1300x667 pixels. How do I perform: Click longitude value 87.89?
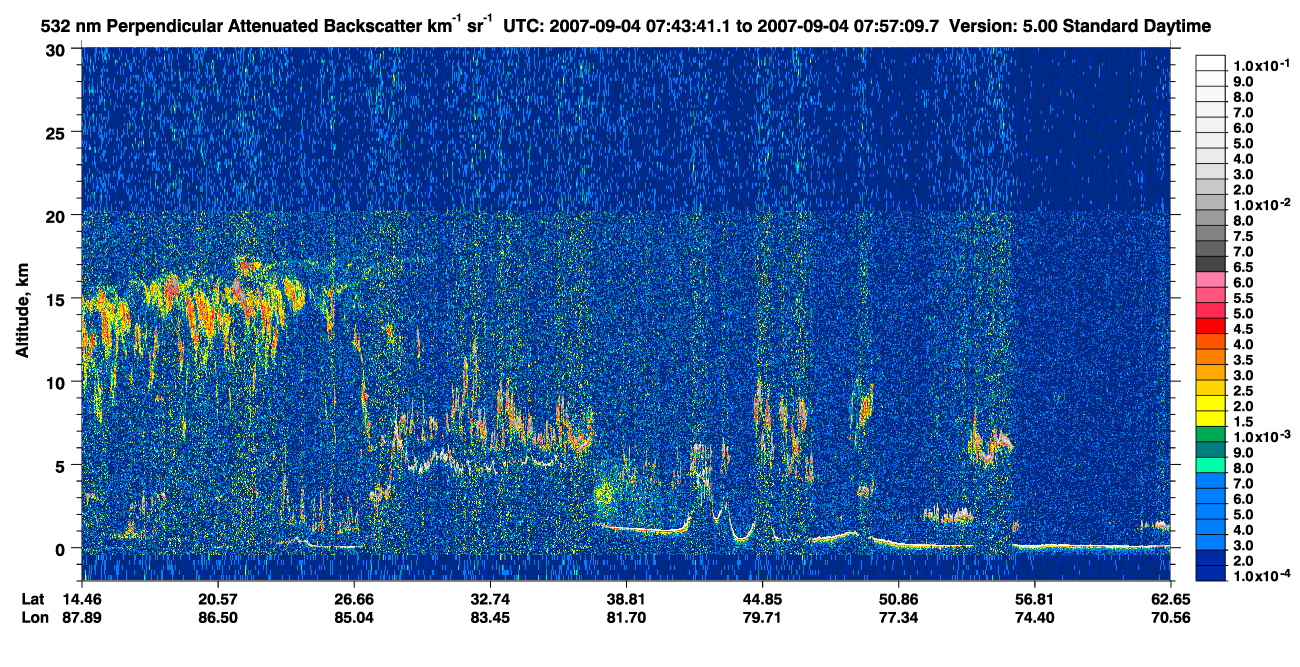pos(81,617)
